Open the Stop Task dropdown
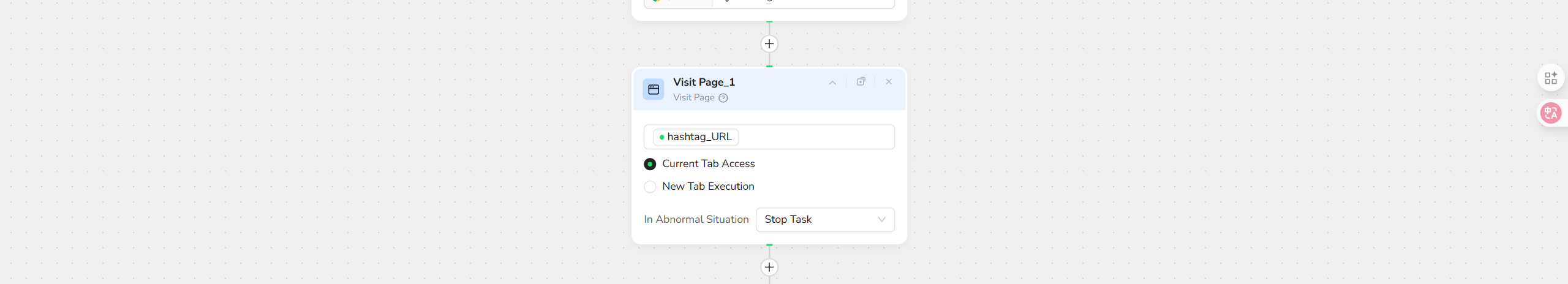Viewport: 1568px width, 284px height. [x=824, y=220]
